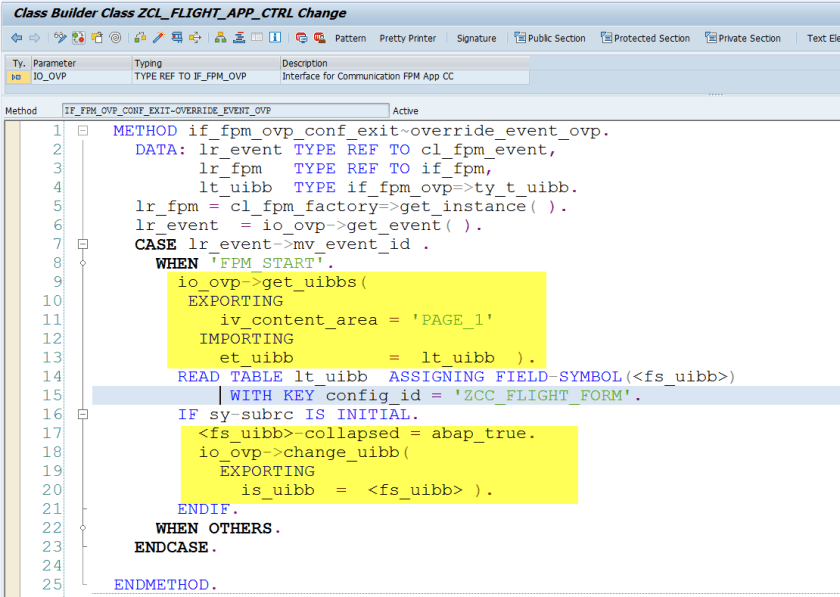Click the Text Elements button
The image size is (840, 597).
823,39
